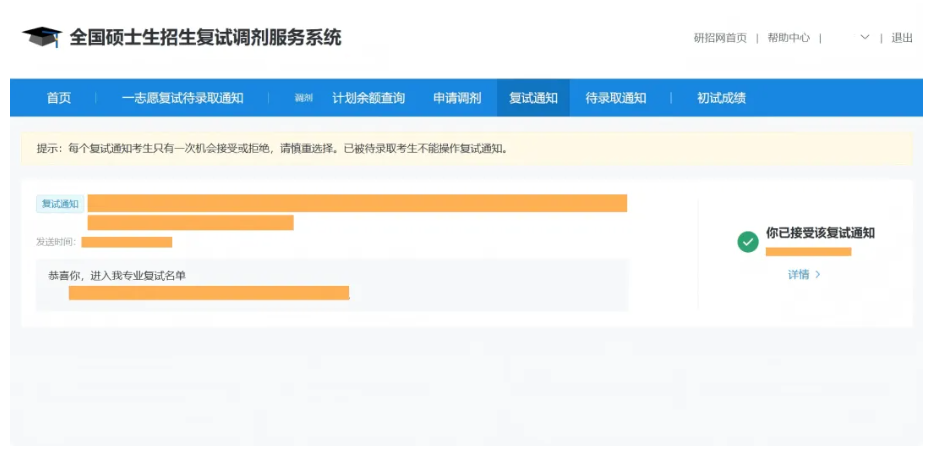Click the 恭喜你，进入我专业复试名单 message
Screen dimensions: 941x463
[x=117, y=275]
